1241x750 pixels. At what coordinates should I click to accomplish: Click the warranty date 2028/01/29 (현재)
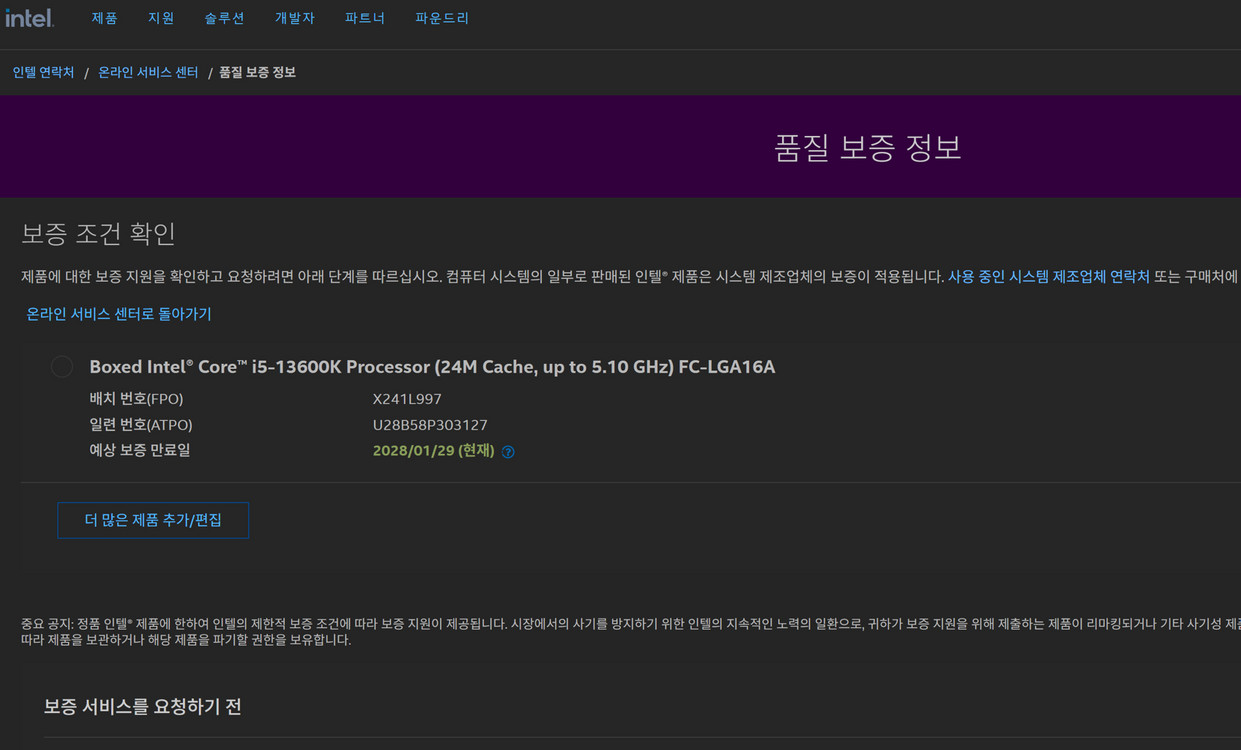coord(434,451)
